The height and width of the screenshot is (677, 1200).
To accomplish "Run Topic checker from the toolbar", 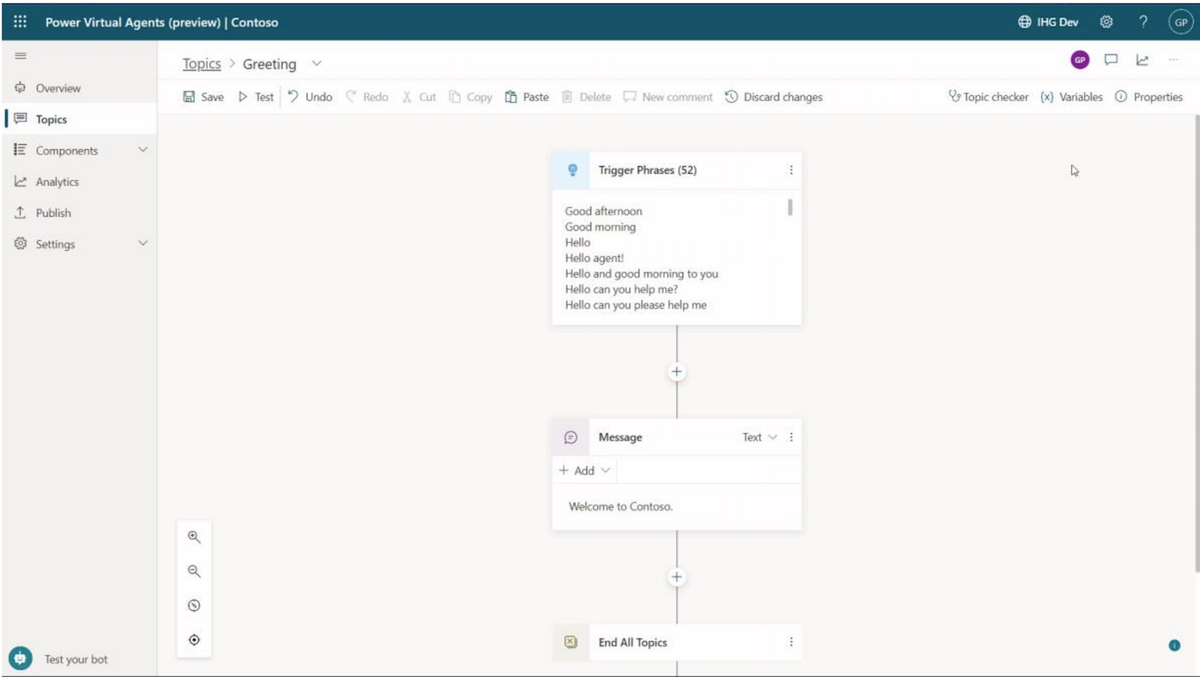I will click(x=988, y=96).
